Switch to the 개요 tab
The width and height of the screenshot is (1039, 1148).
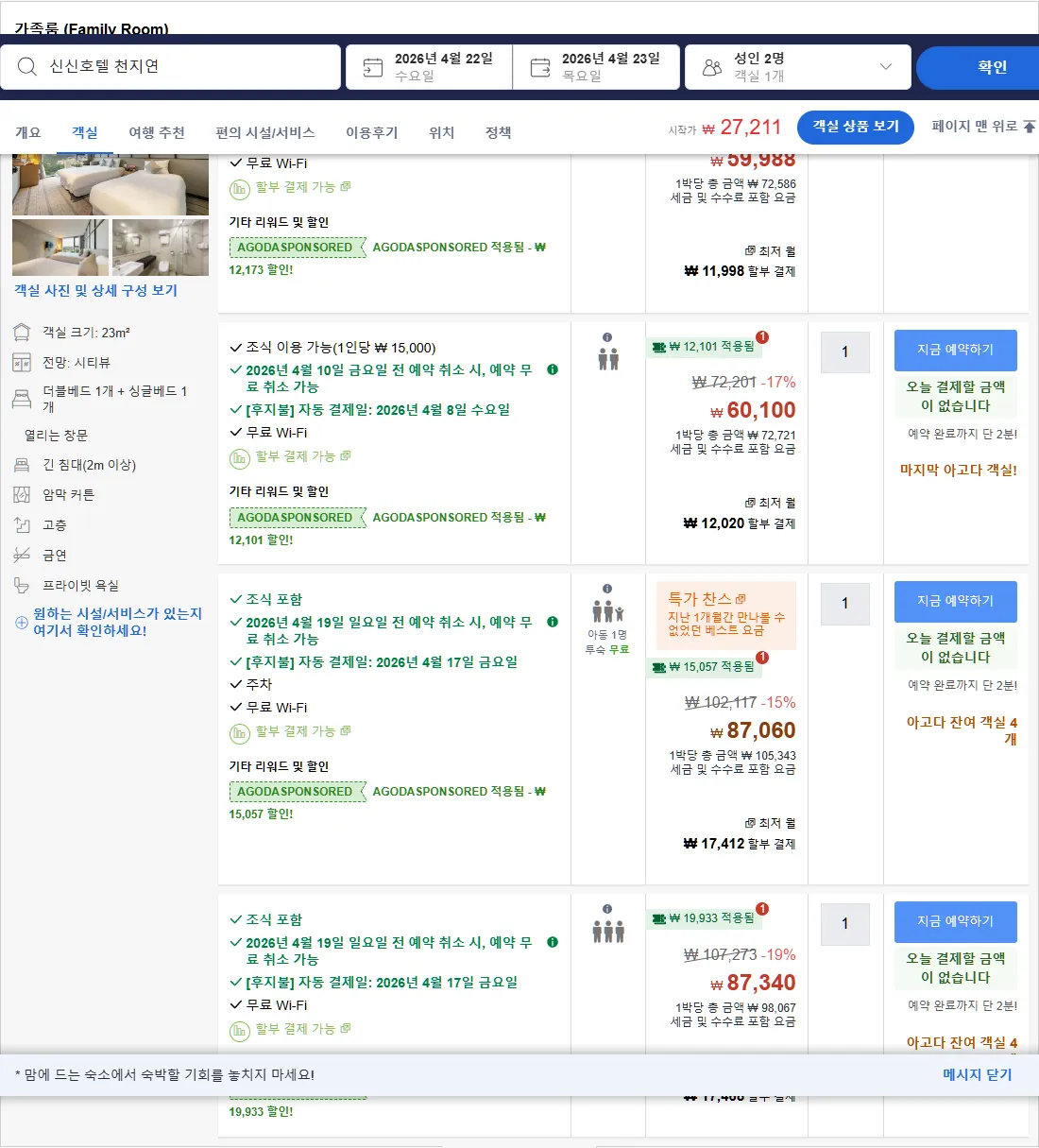(28, 133)
